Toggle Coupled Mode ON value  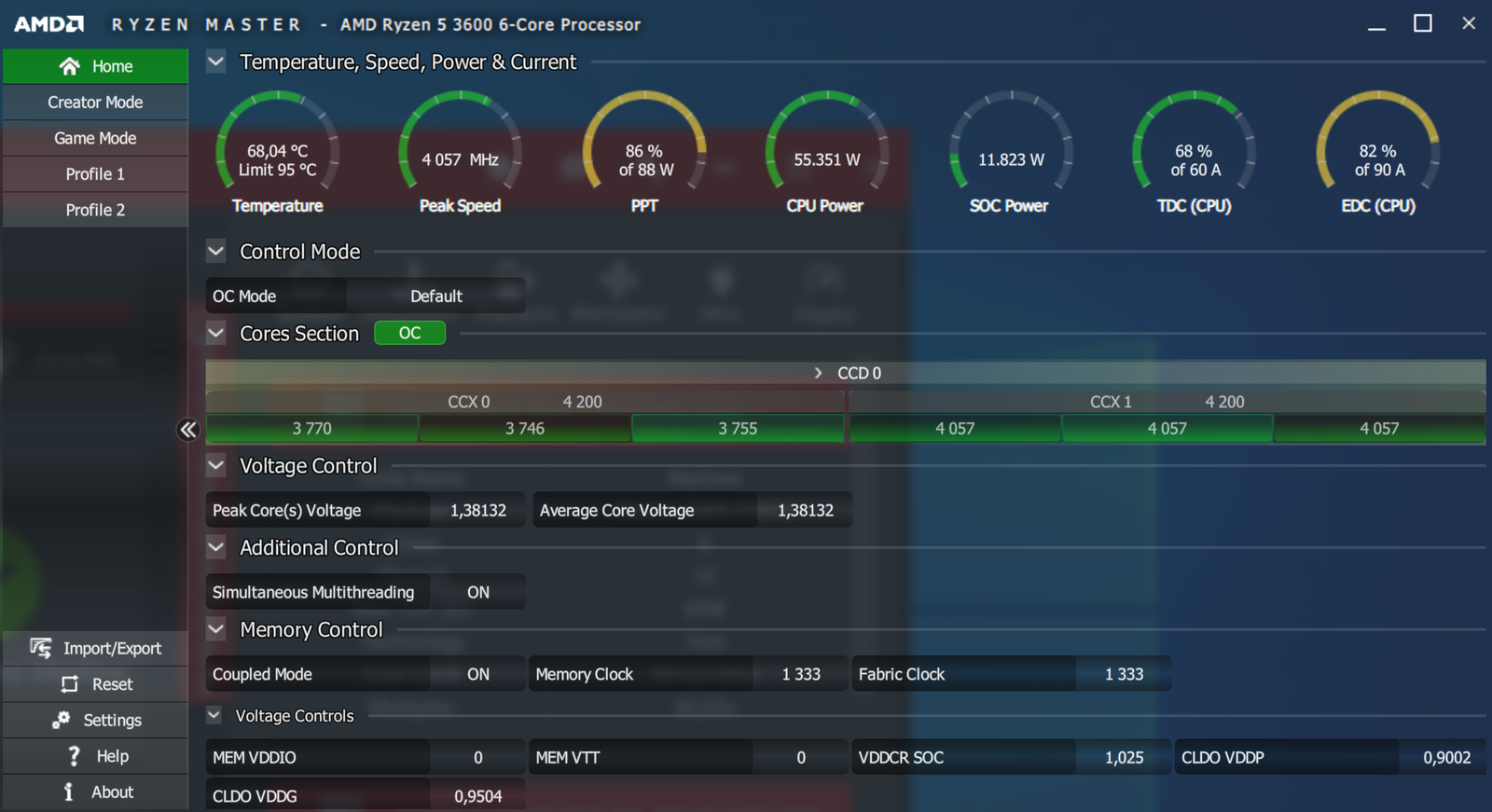[x=477, y=674]
